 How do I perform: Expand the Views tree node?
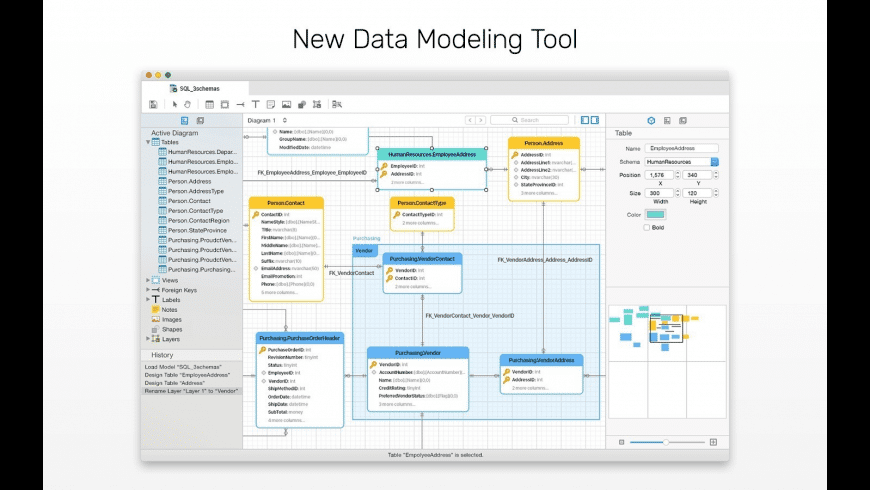(148, 280)
